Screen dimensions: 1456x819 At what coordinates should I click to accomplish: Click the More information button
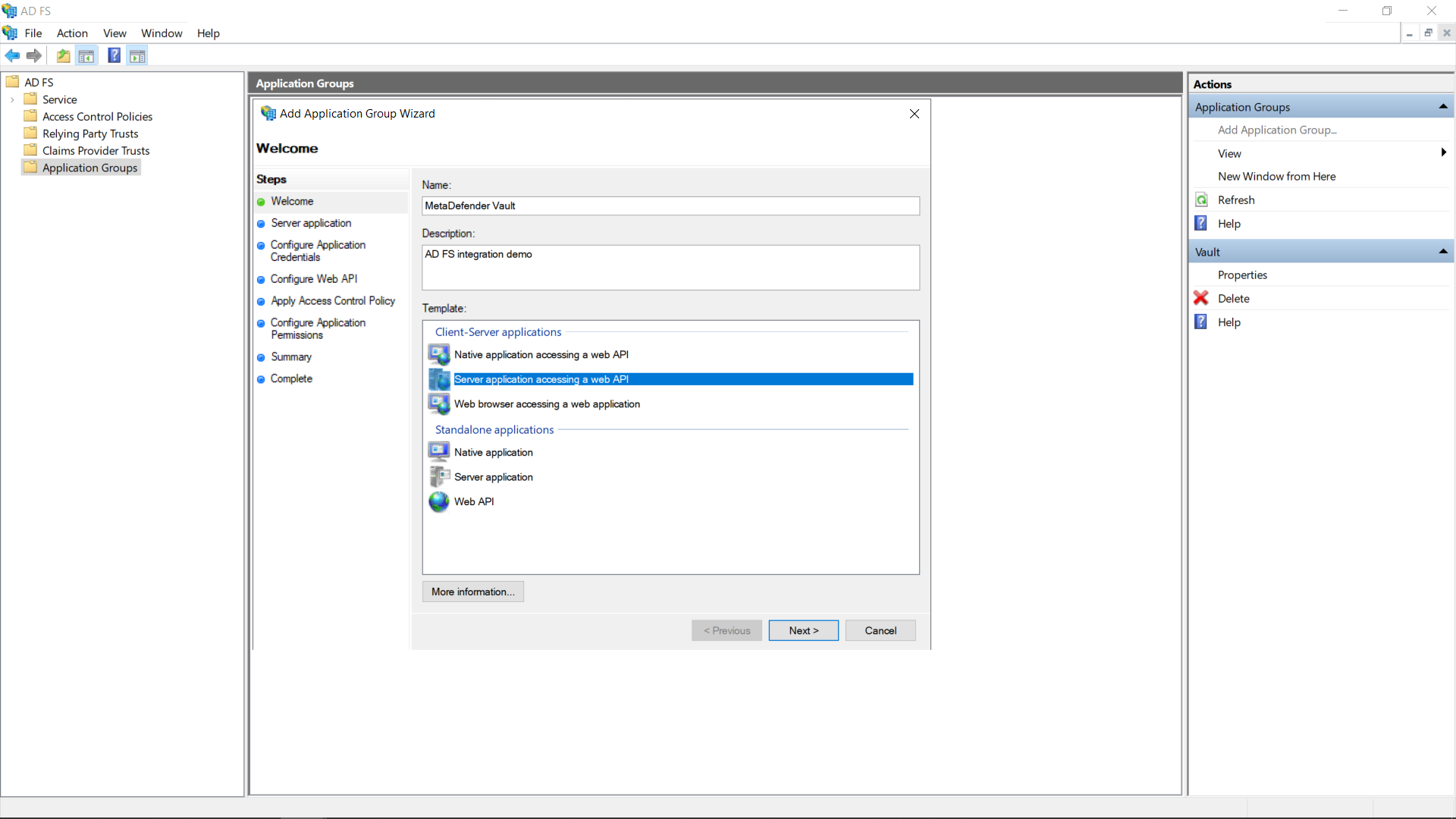tap(472, 591)
